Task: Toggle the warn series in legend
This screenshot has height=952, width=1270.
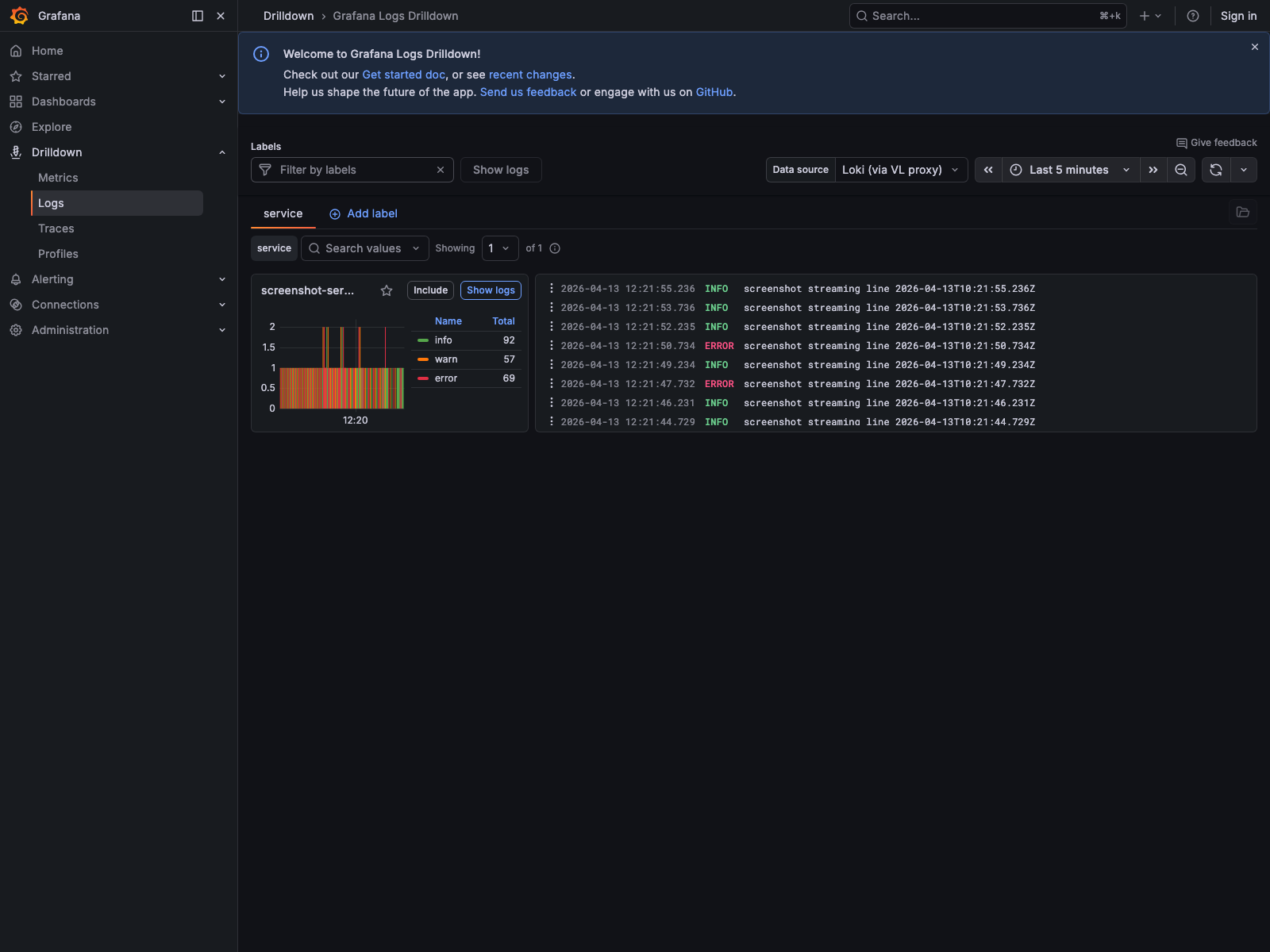Action: [446, 359]
